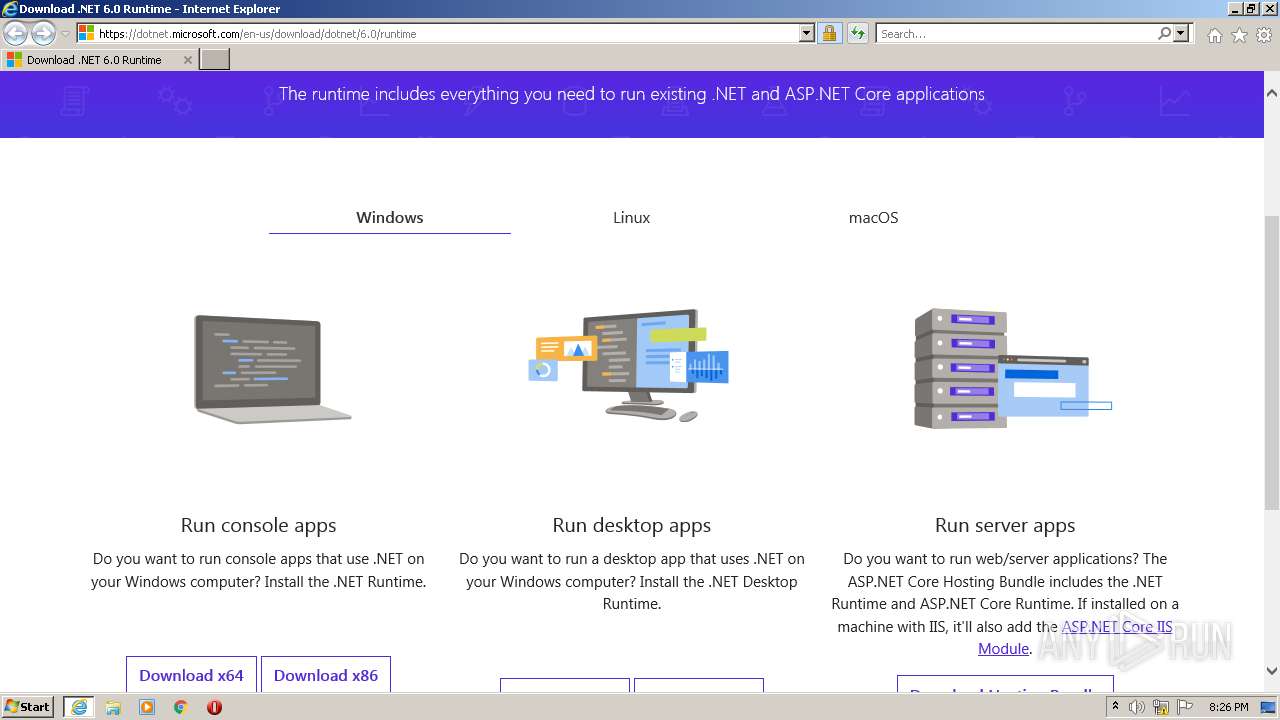Open the Home page icon
Screen dimensions: 1280x720
1214,35
